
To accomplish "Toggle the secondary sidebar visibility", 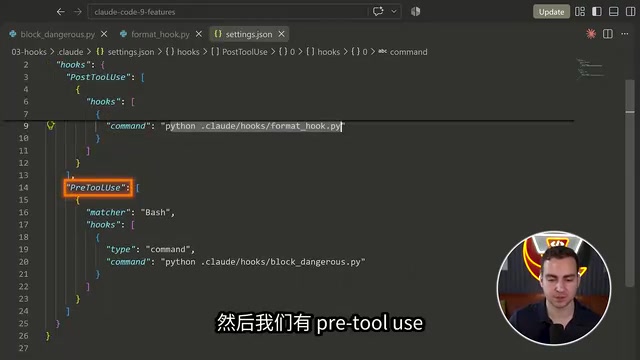I will click(x=630, y=11).
